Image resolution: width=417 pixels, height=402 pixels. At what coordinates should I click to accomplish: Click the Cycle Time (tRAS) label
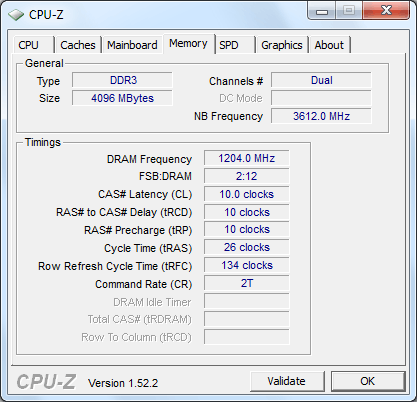pos(148,248)
